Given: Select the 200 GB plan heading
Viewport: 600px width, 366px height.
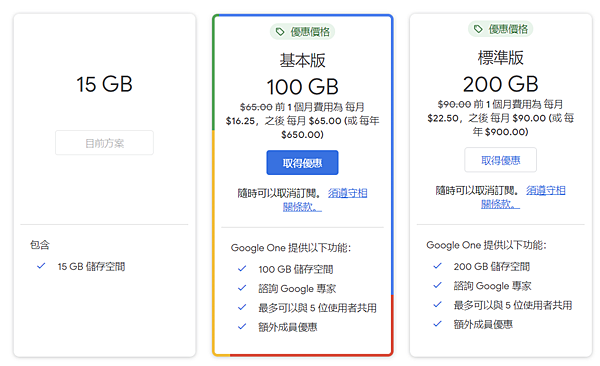Looking at the screenshot, I should (501, 84).
